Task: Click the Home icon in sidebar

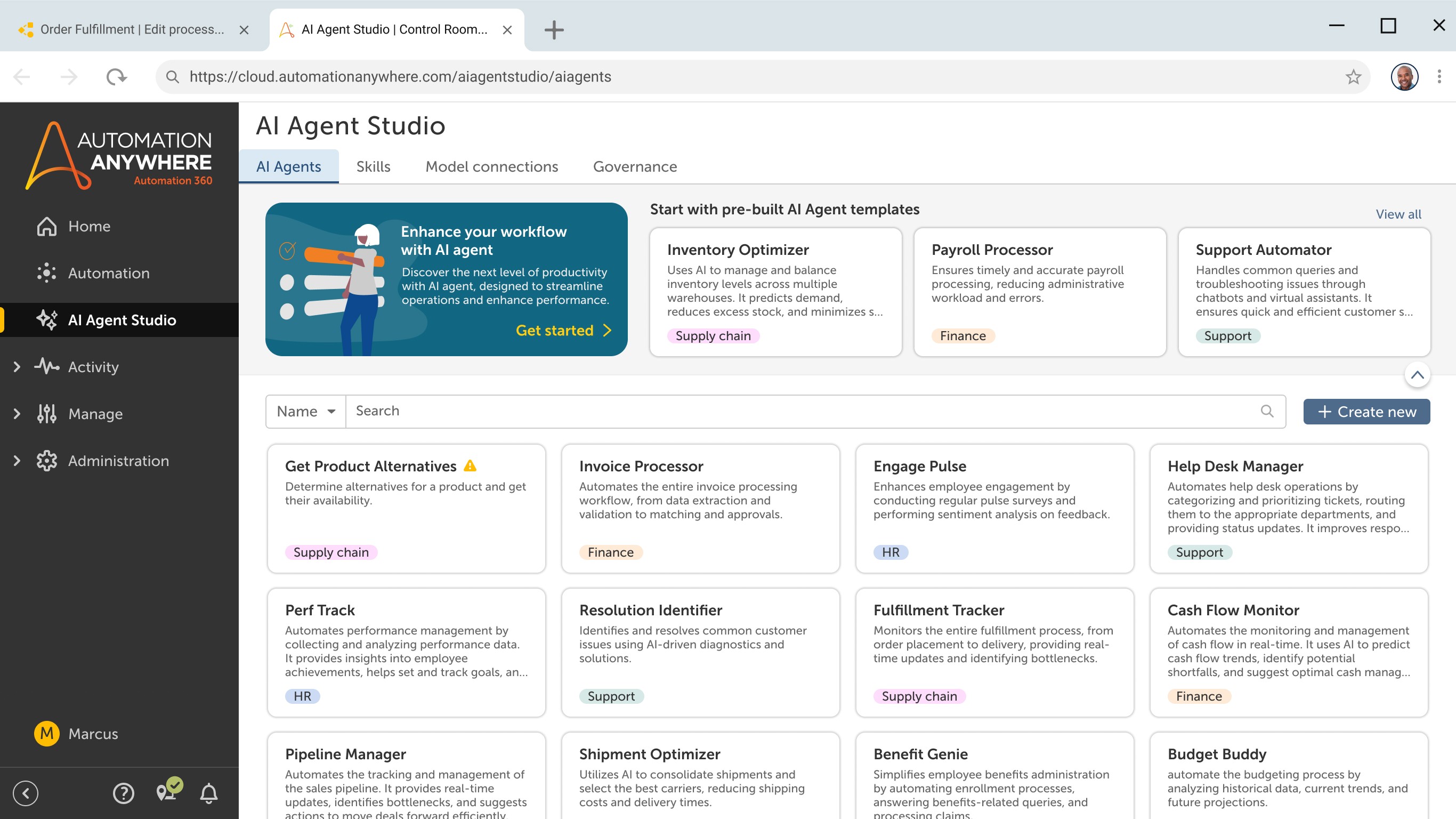Action: [x=47, y=226]
